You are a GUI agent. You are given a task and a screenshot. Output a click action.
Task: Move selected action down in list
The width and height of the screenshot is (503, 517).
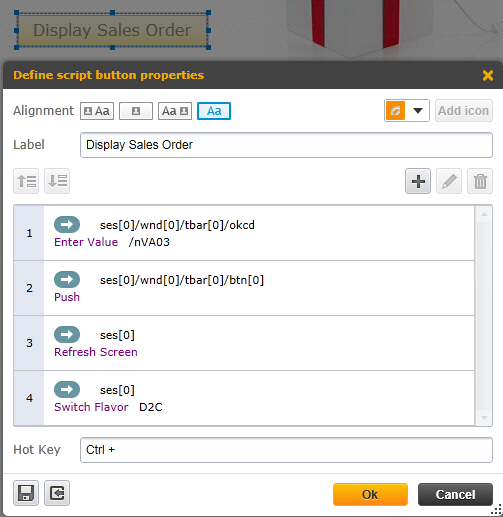[x=57, y=181]
